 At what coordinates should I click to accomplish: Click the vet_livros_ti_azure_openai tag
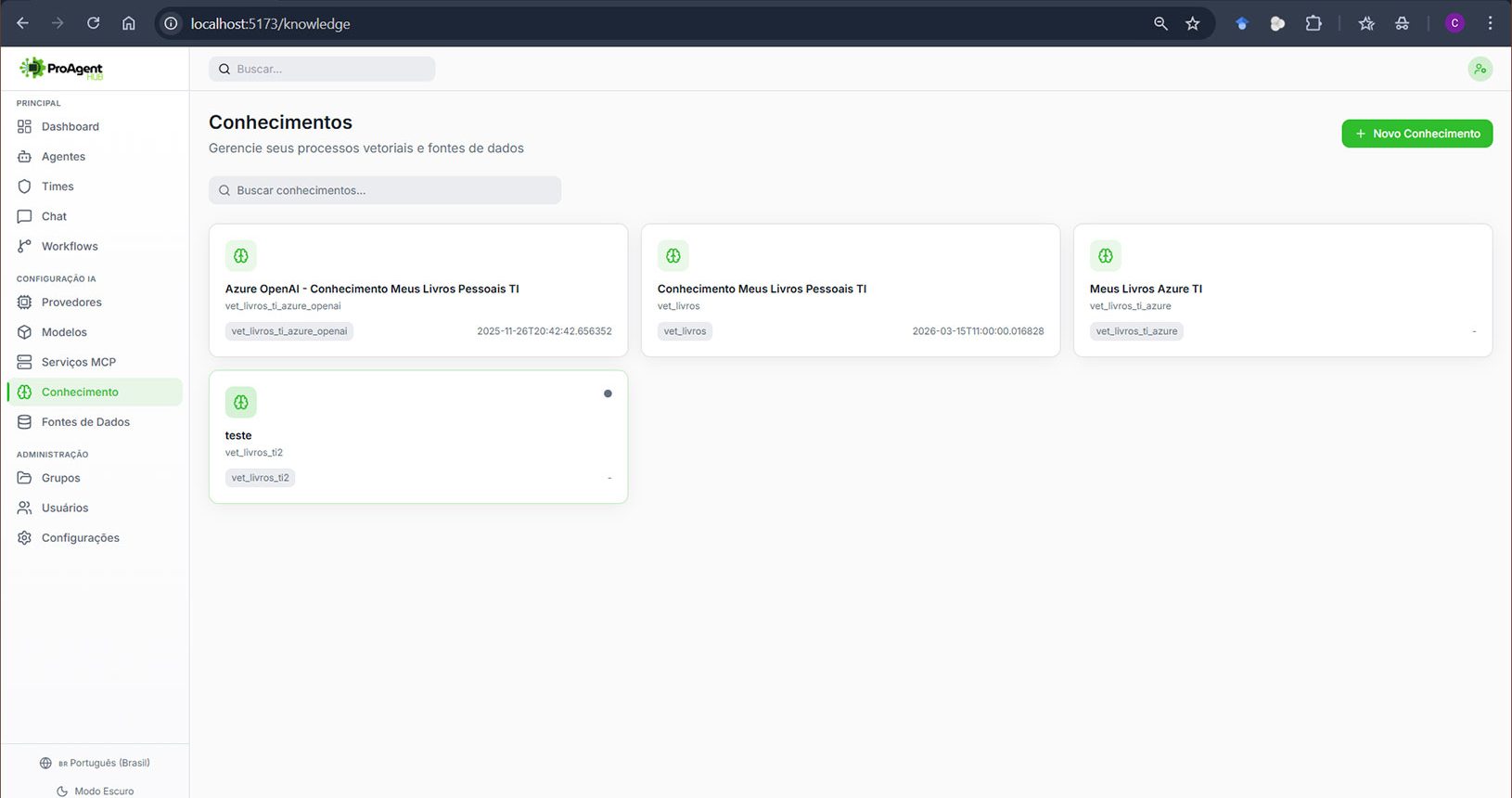[289, 331]
